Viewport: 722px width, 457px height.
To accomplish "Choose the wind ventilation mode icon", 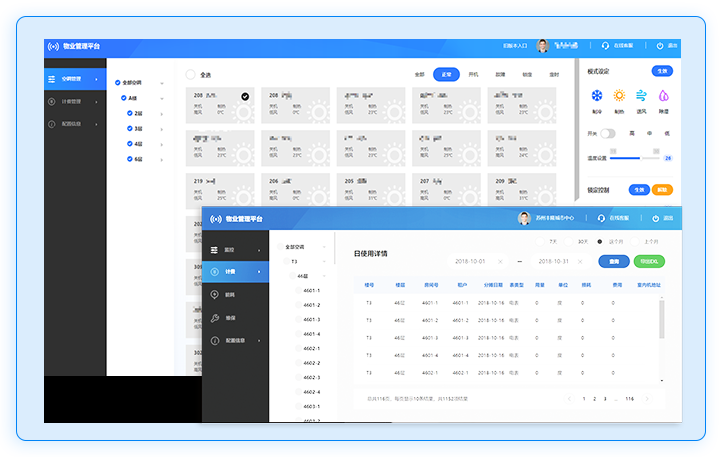I will [642, 96].
